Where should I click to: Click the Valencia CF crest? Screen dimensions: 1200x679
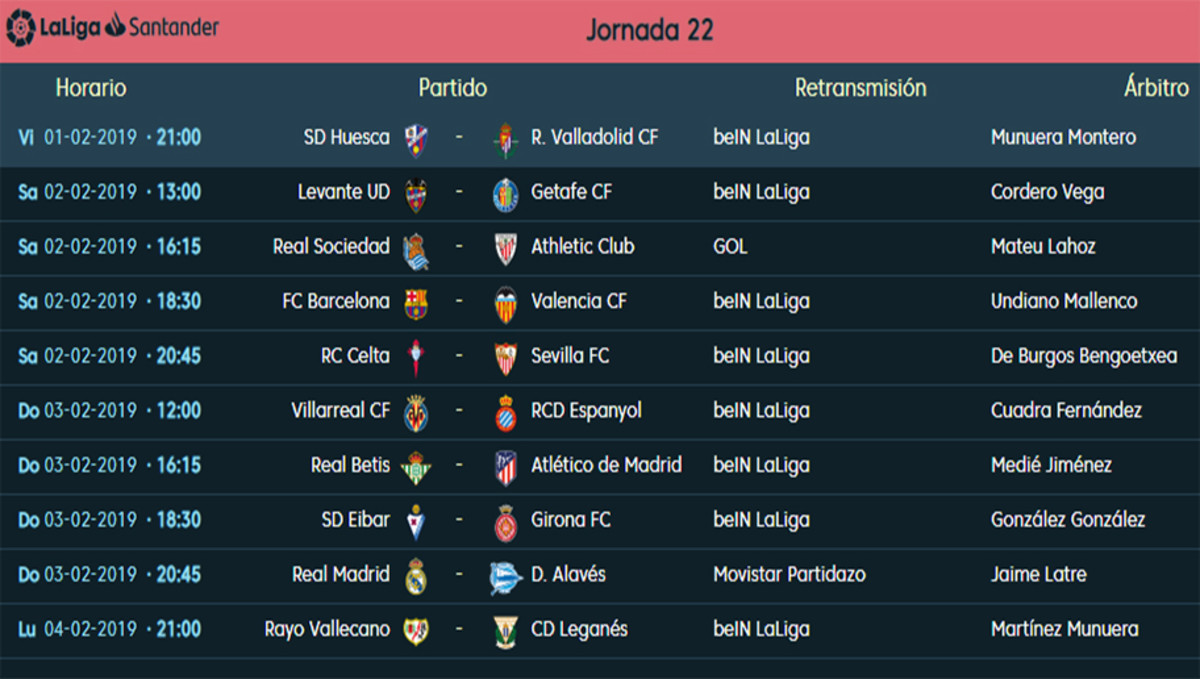(x=506, y=304)
